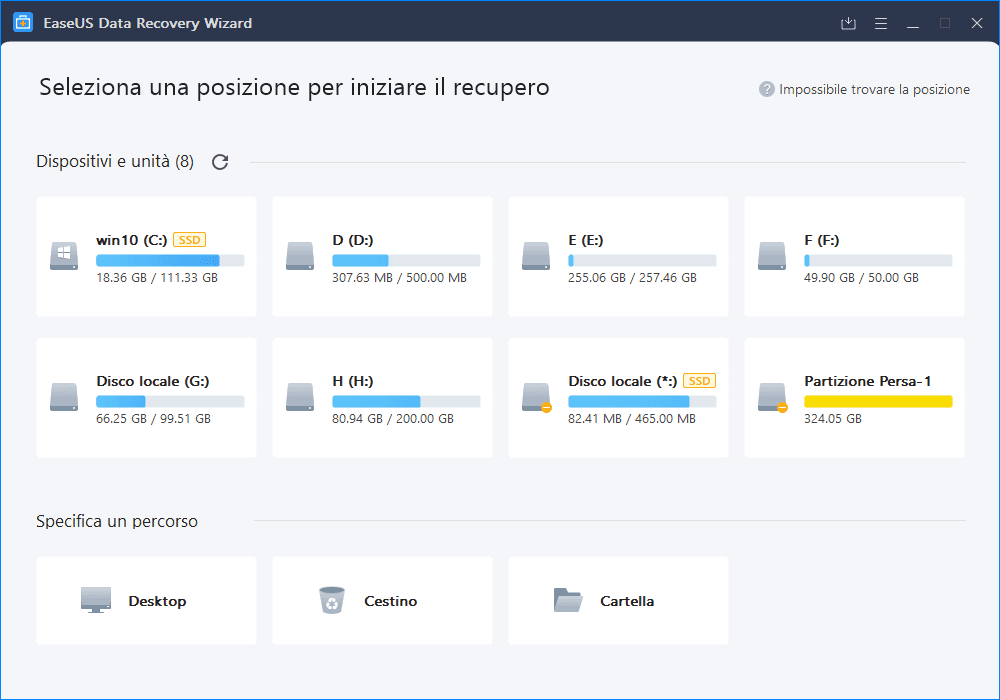Click the D (D:) drive name
This screenshot has height=700, width=1000.
(353, 240)
